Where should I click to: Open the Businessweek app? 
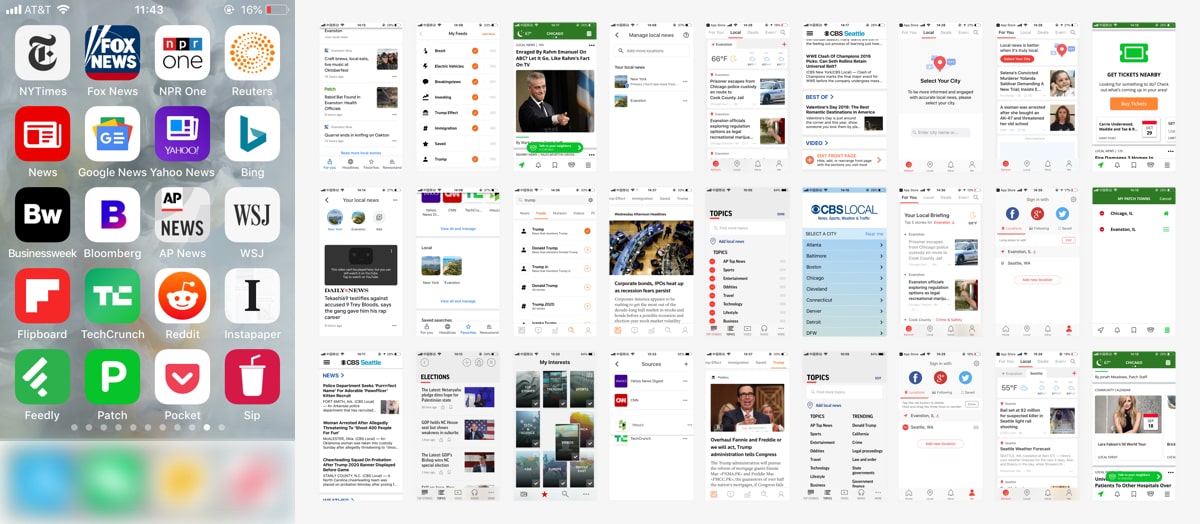tap(42, 214)
